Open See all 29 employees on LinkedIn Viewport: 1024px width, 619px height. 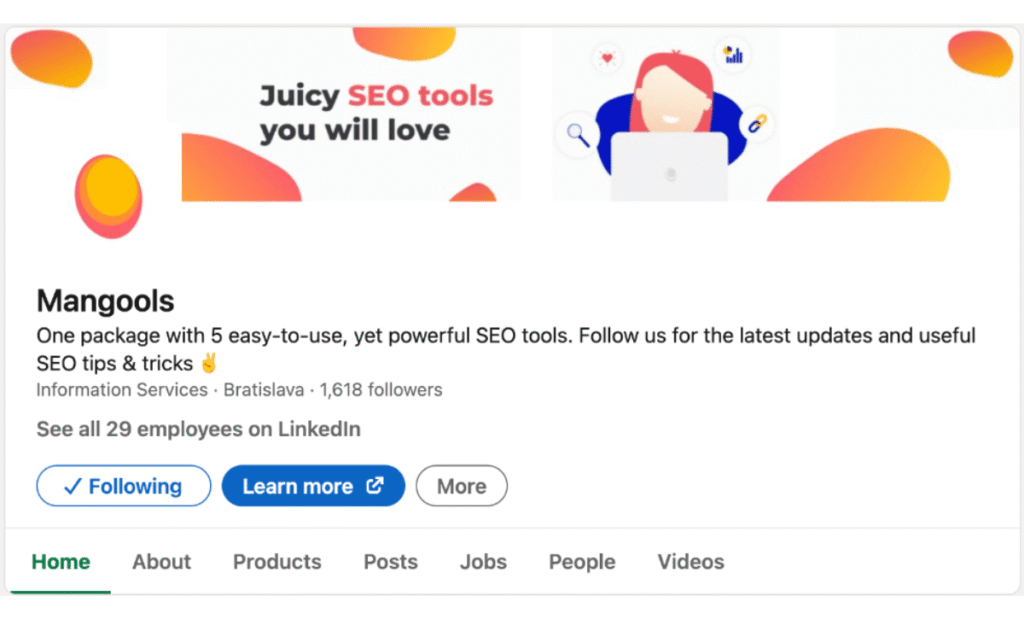click(198, 429)
